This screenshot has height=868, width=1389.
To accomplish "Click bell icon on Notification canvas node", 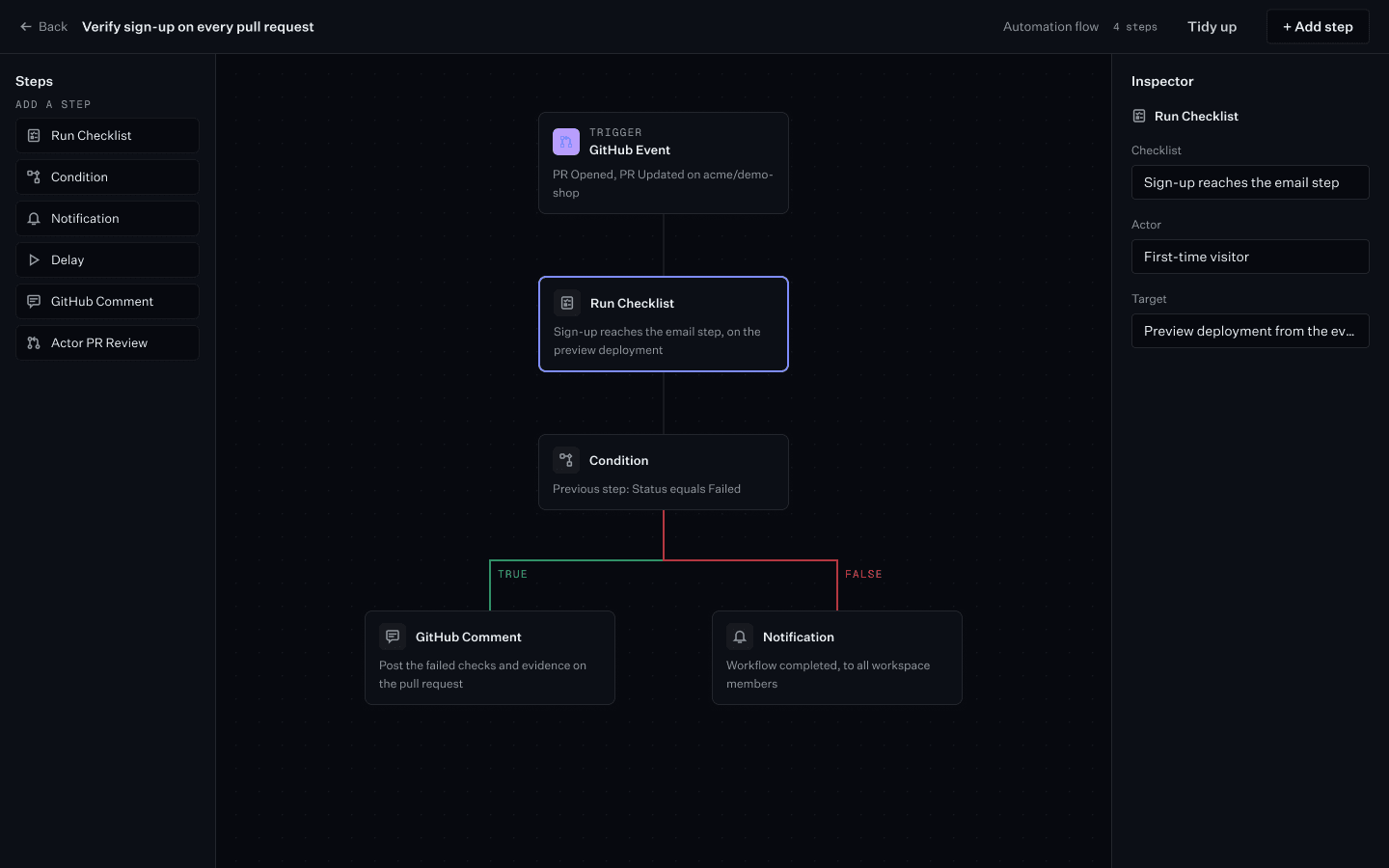I will [x=740, y=637].
